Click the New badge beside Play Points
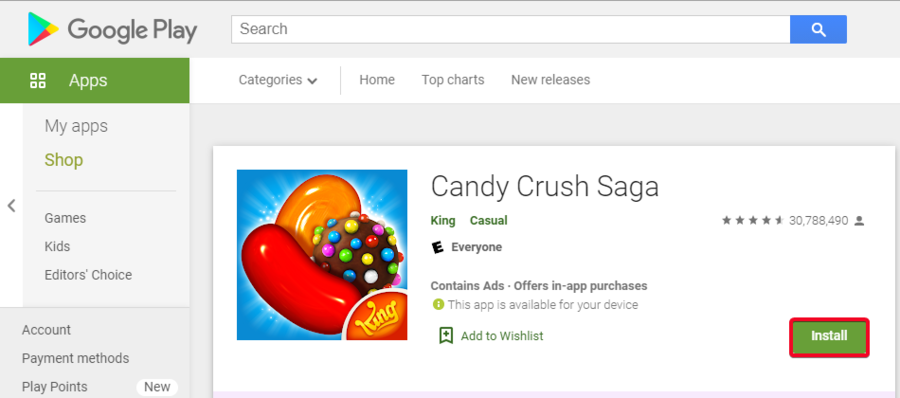900x398 pixels. [157, 387]
